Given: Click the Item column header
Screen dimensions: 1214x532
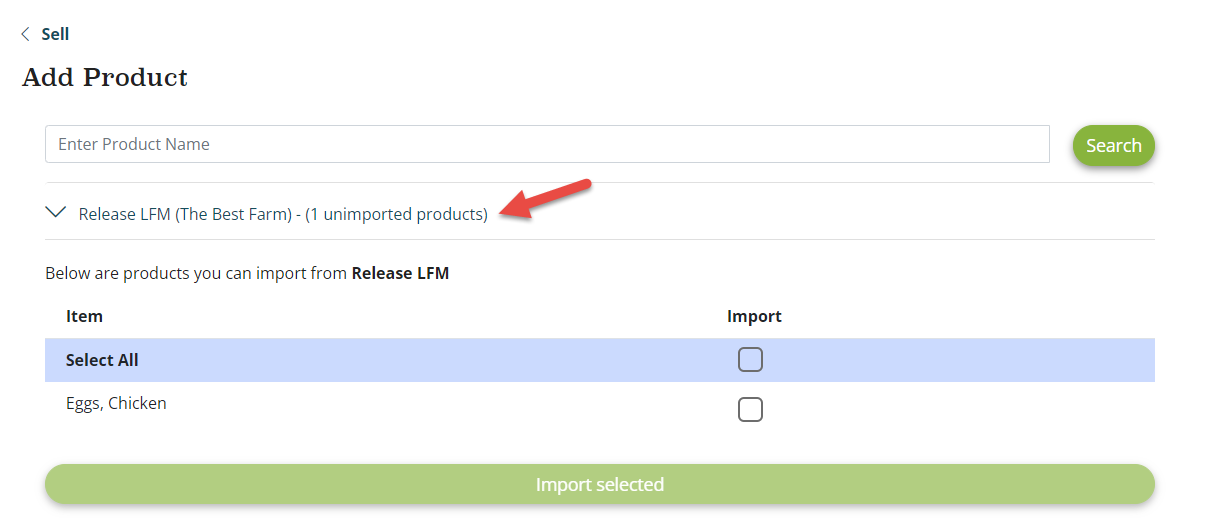Looking at the screenshot, I should point(84,316).
